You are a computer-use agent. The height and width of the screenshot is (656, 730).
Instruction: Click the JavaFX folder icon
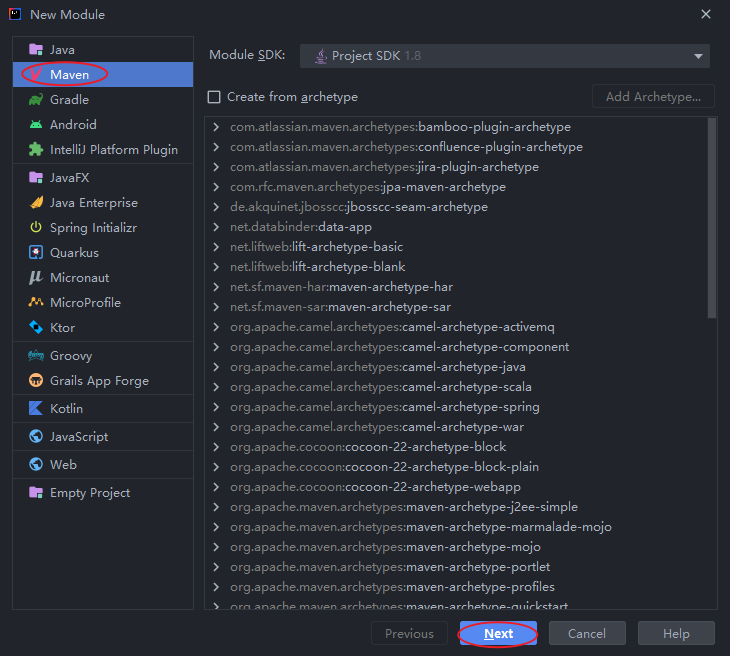point(36,177)
